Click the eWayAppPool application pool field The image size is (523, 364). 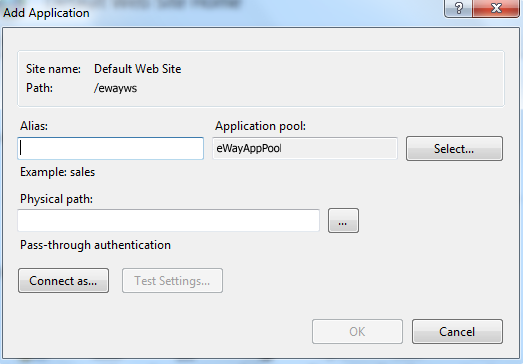click(305, 148)
